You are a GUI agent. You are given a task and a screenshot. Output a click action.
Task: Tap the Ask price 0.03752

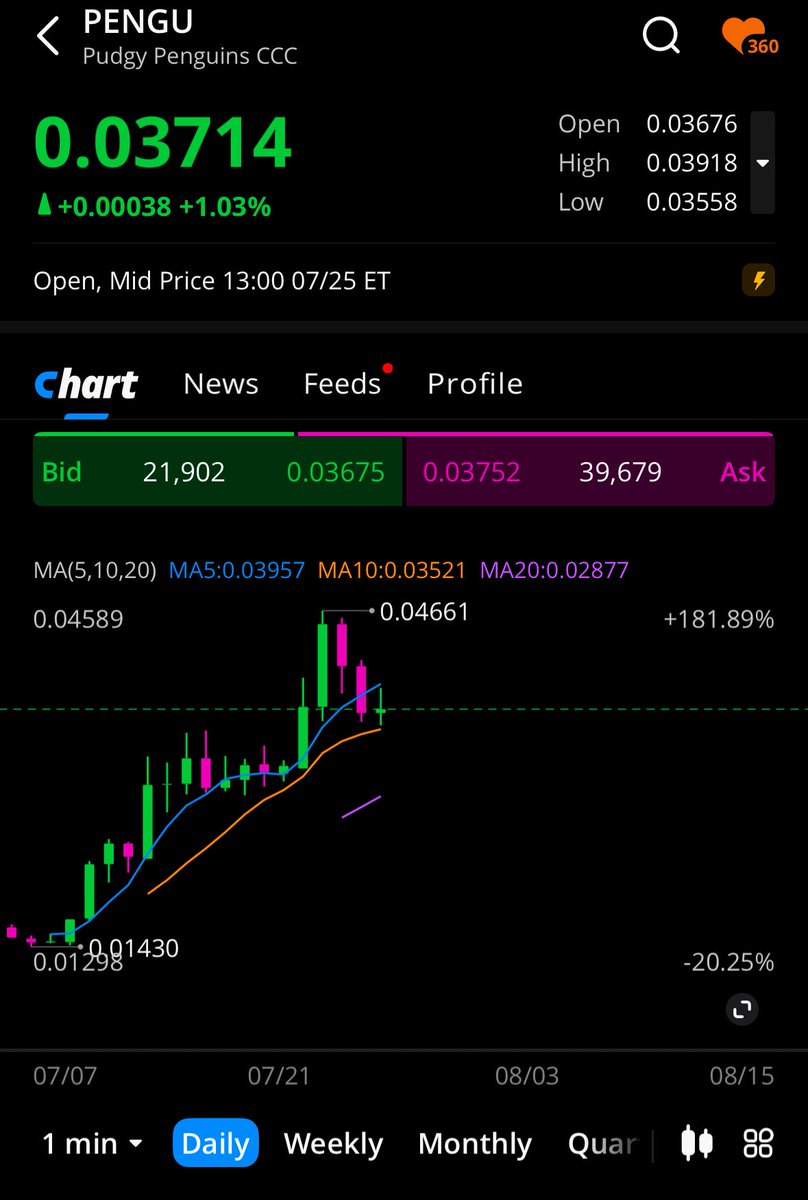(472, 472)
